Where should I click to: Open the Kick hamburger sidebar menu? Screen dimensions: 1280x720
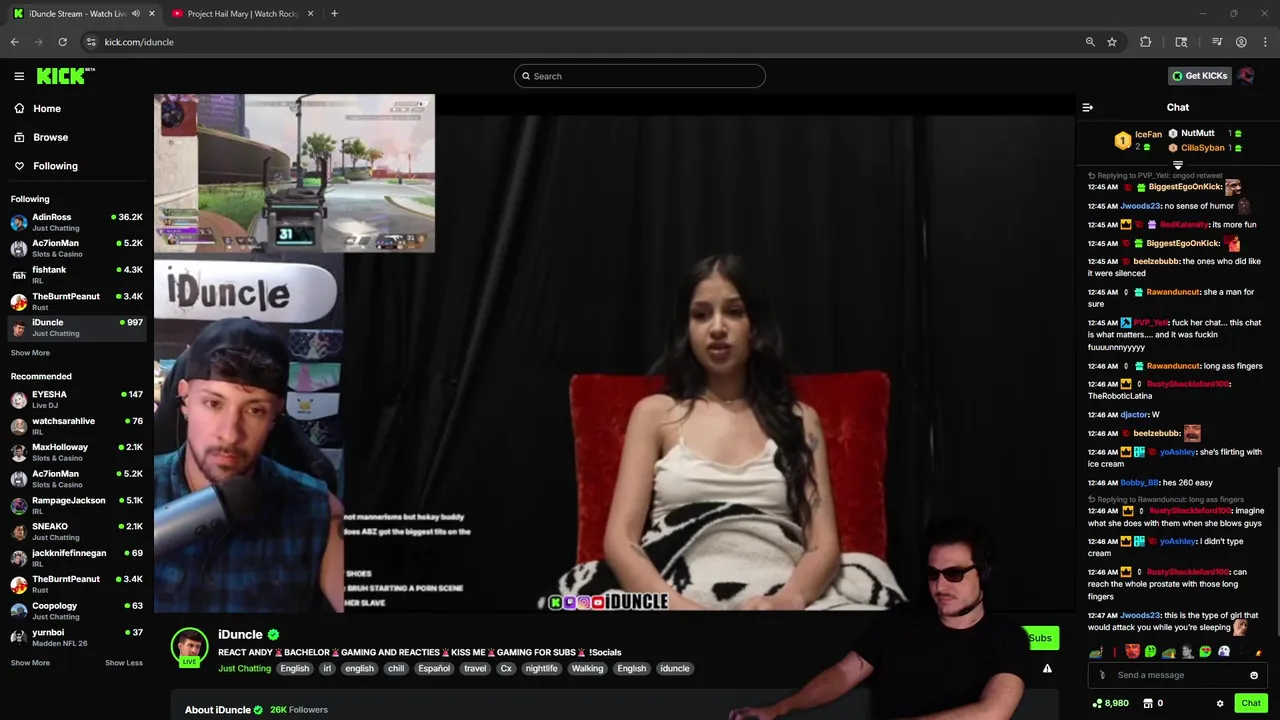point(19,76)
